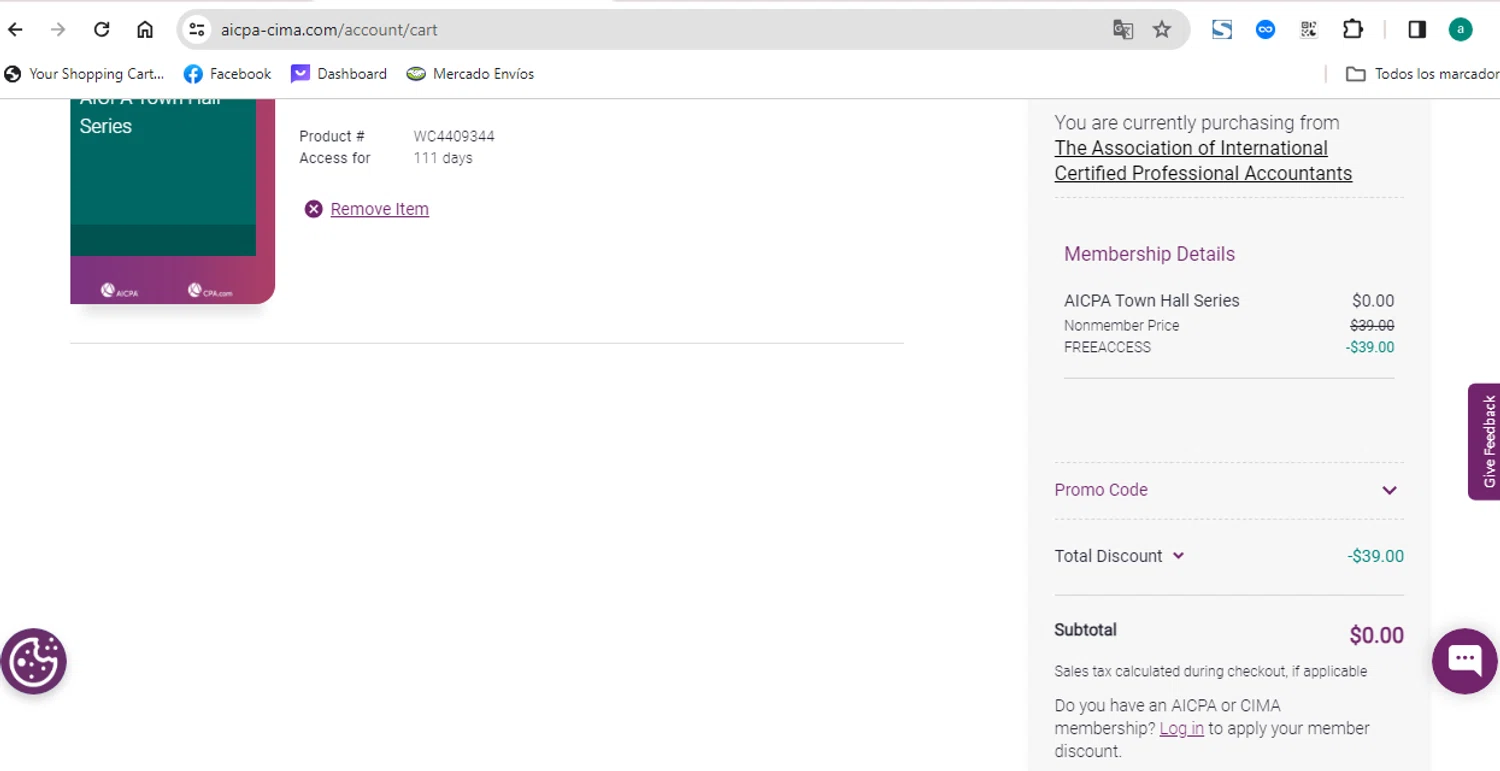Click the cookie preferences icon

[x=34, y=661]
